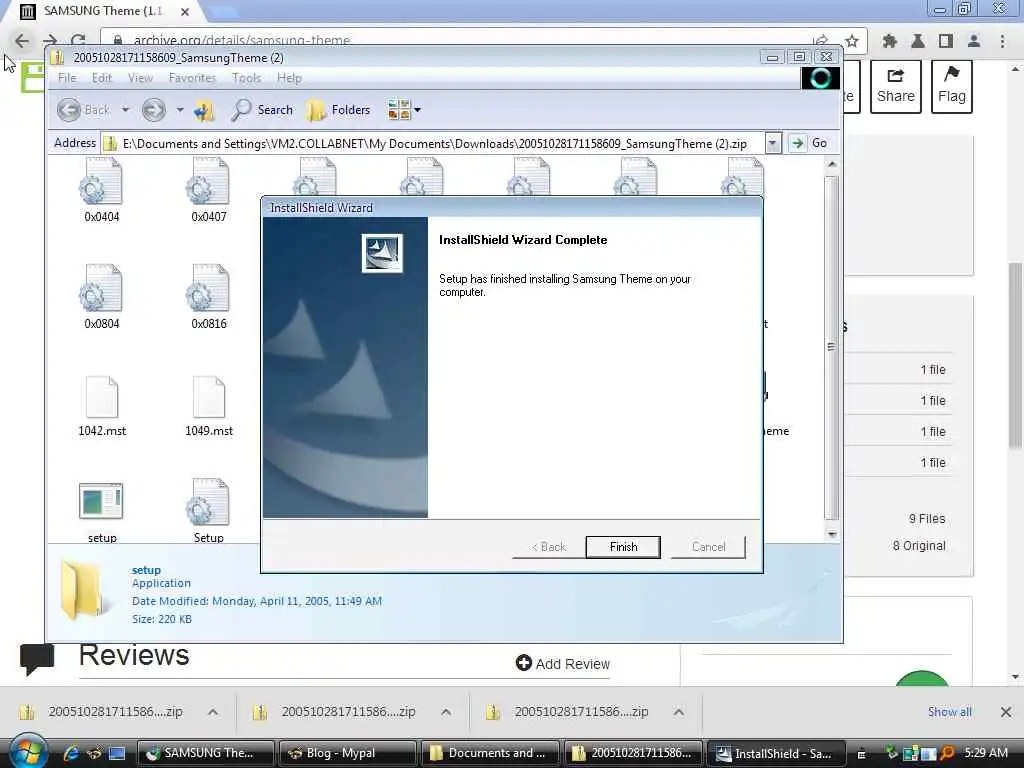1024x768 pixels.
Task: Expand the Explorer address bar dropdown
Action: coord(773,143)
